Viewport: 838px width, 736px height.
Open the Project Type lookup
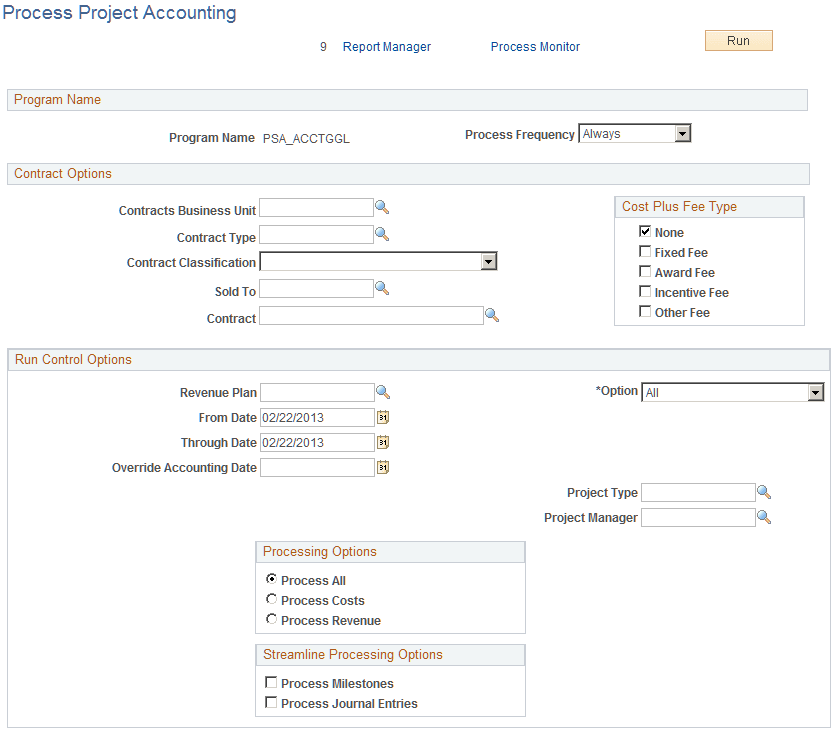coord(764,491)
